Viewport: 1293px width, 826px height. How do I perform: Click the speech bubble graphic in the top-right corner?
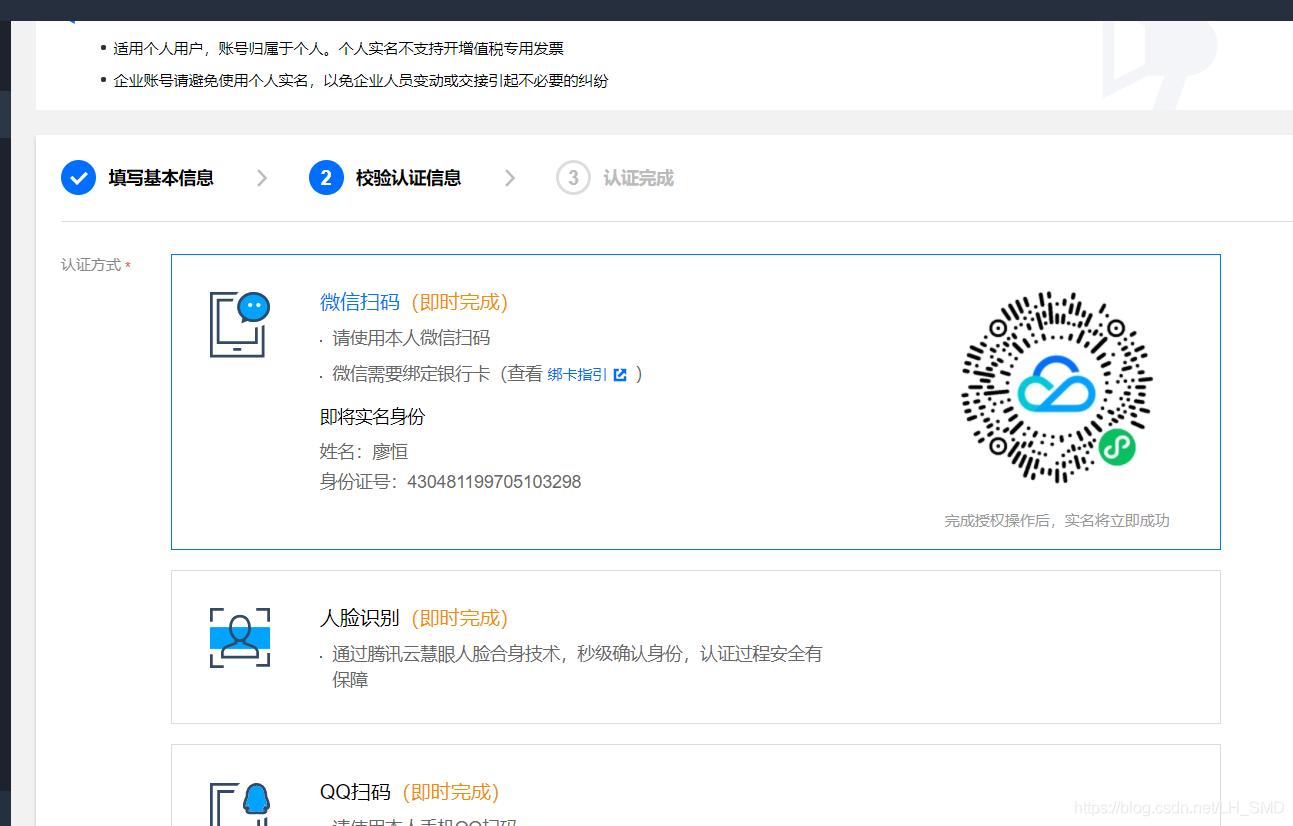pyautogui.click(x=1160, y=60)
